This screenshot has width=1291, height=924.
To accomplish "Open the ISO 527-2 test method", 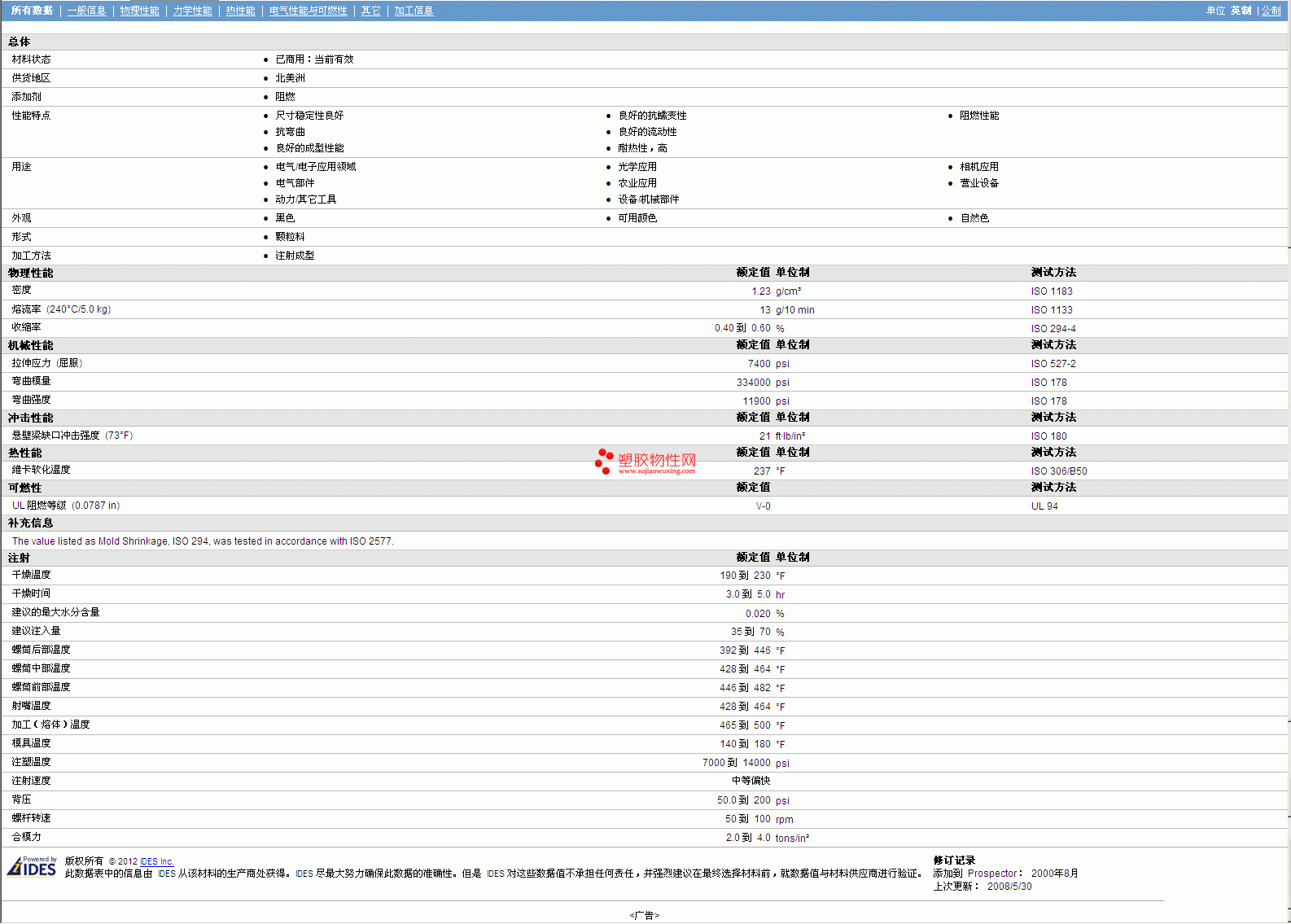I will [1053, 364].
